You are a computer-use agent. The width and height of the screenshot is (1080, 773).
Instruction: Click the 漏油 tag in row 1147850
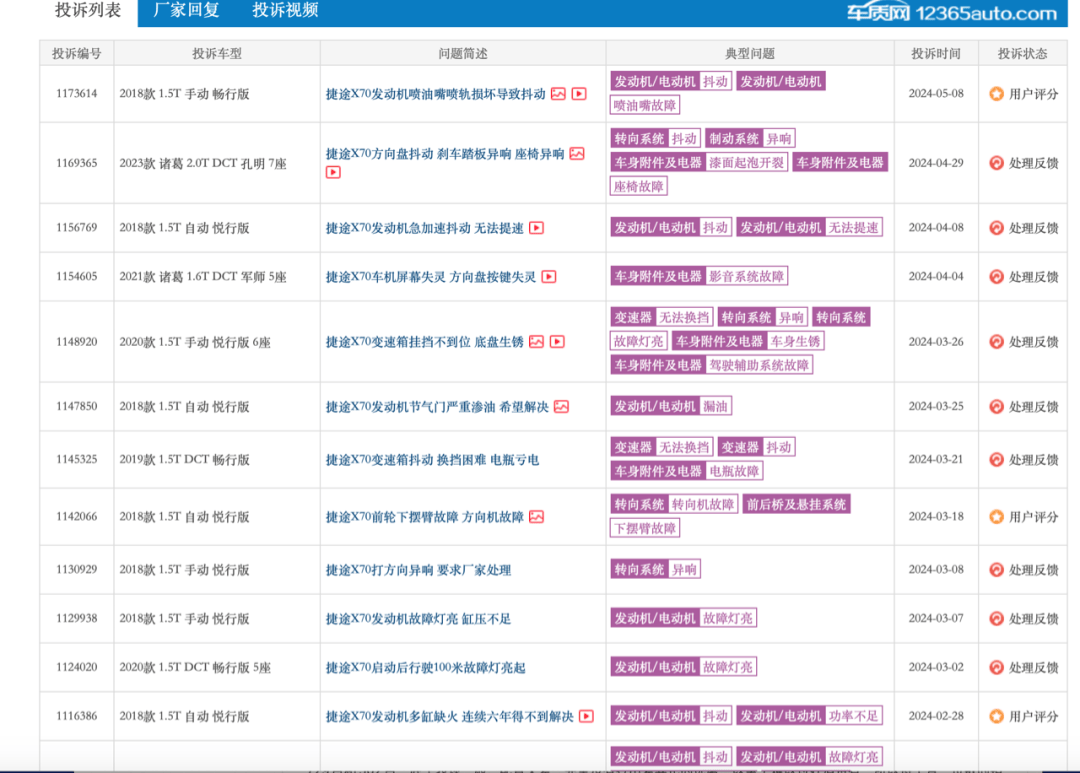click(715, 406)
